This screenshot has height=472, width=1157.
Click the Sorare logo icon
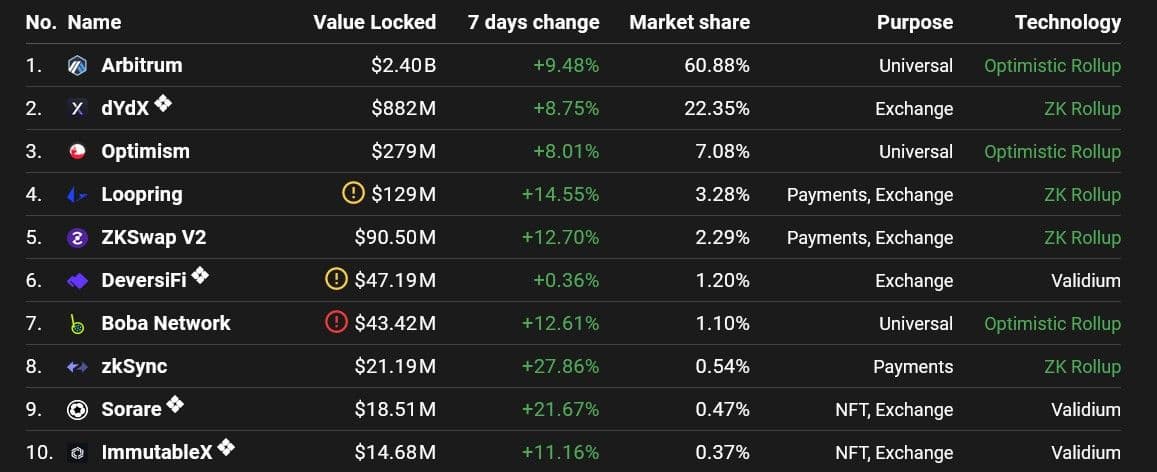[x=77, y=410]
